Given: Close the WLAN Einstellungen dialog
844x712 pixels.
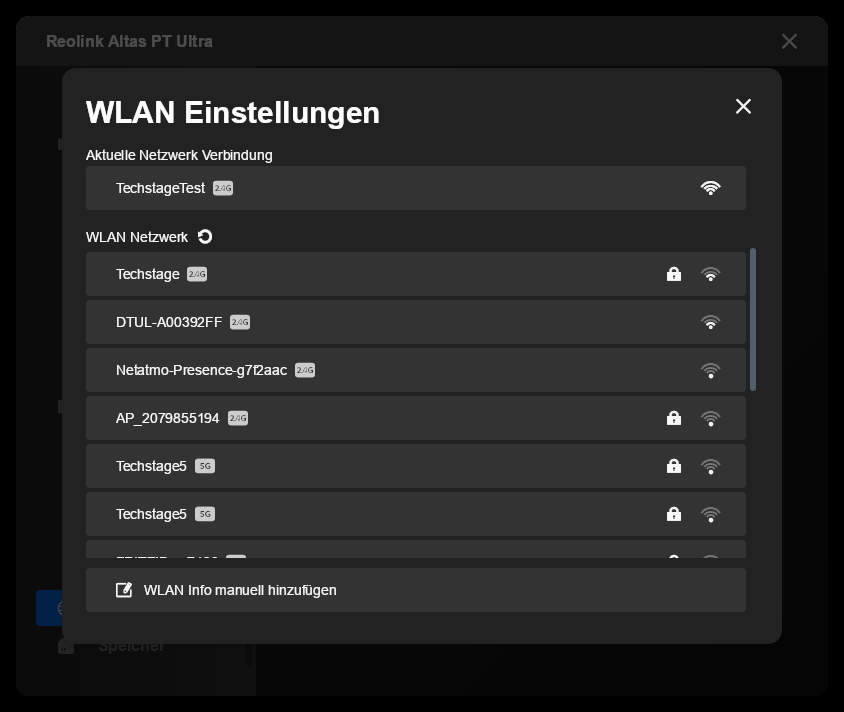Looking at the screenshot, I should [743, 107].
